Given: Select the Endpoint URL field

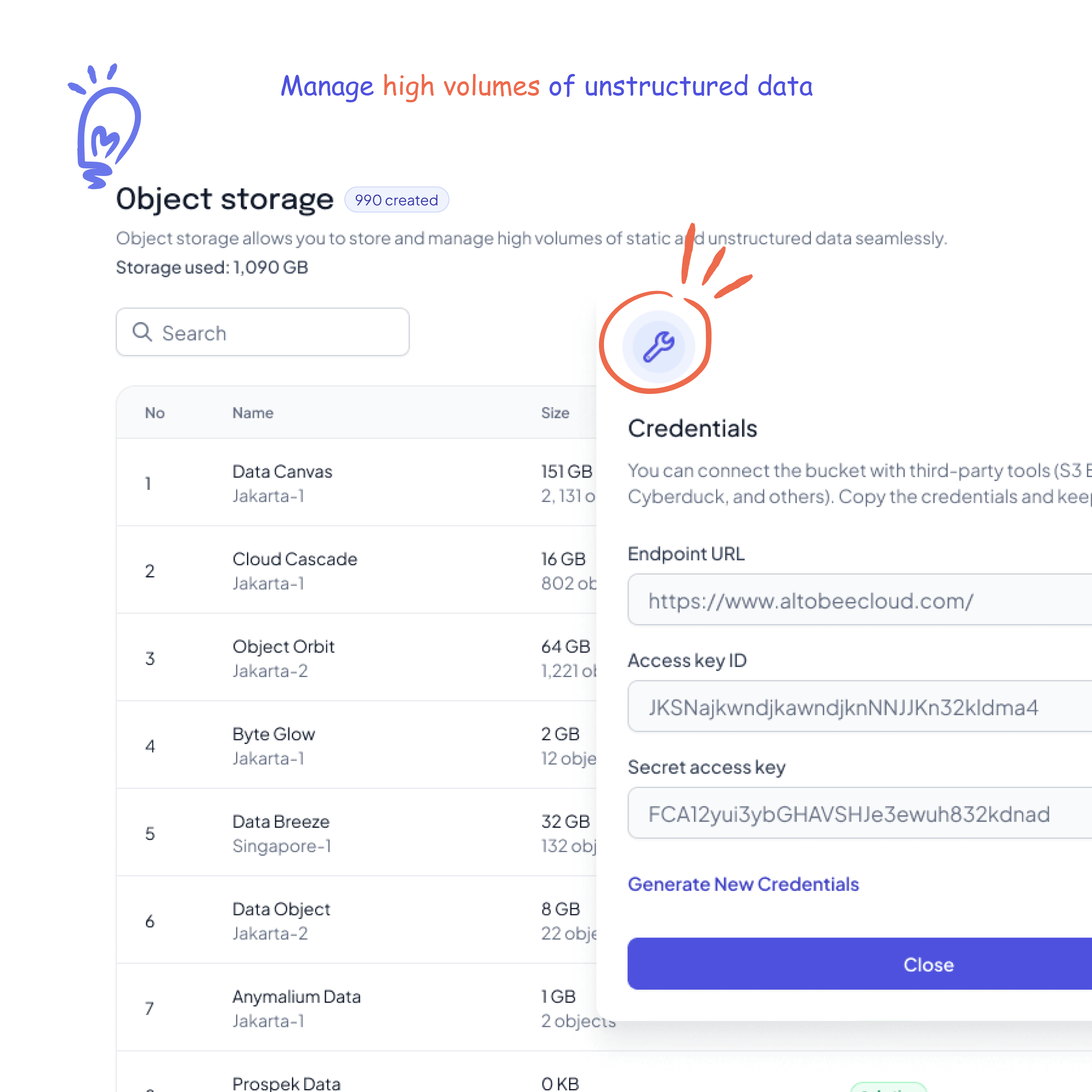Looking at the screenshot, I should (x=859, y=600).
